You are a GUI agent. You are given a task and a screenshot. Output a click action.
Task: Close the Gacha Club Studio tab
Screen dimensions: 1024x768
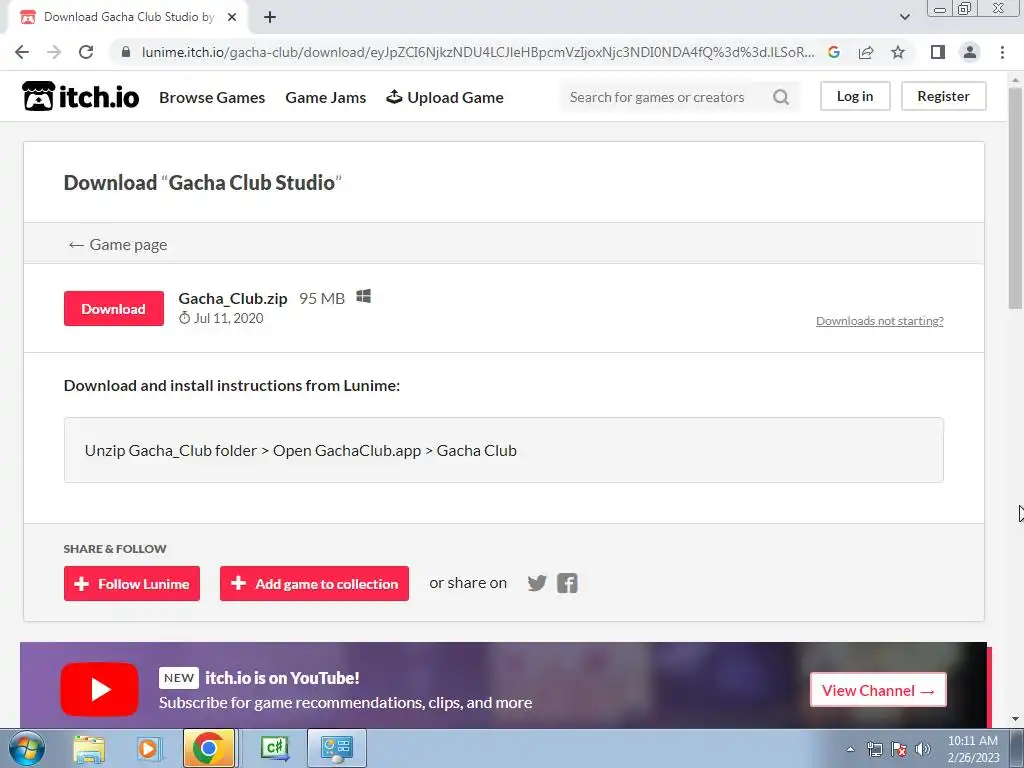pos(232,17)
